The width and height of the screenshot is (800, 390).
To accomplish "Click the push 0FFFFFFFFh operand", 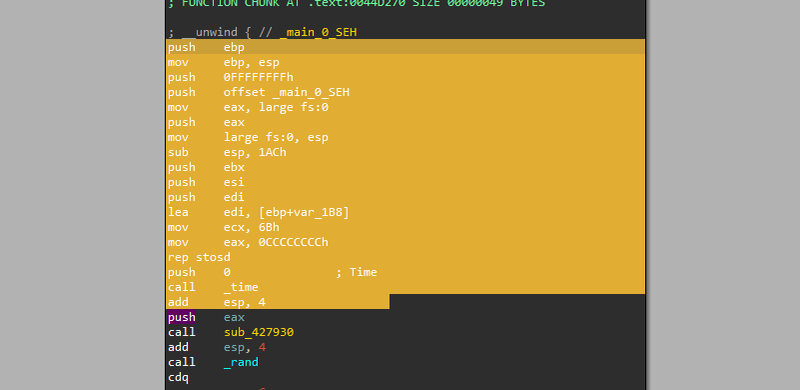I will pos(258,77).
